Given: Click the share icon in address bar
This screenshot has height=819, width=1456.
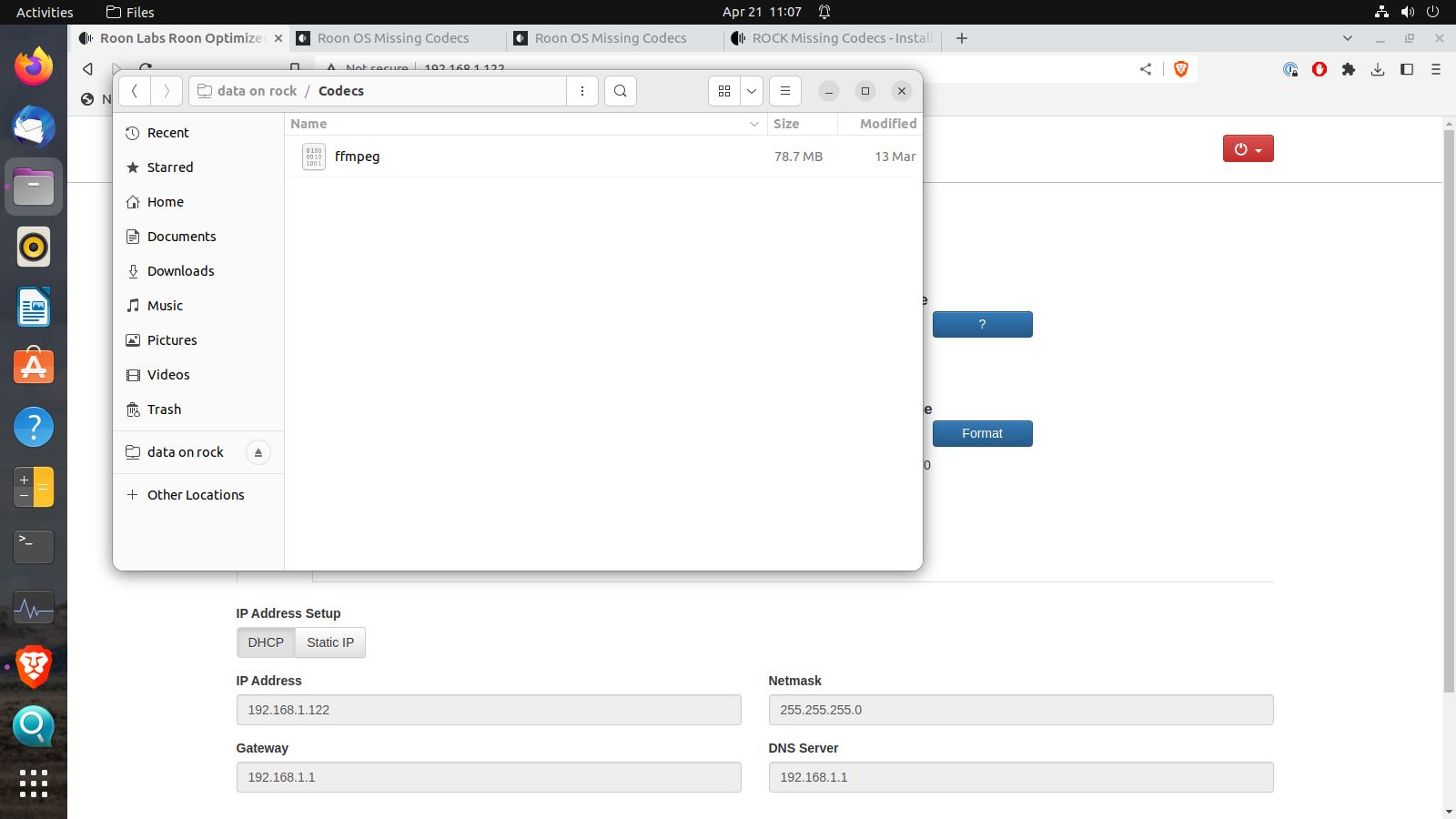Looking at the screenshot, I should pos(1146,69).
